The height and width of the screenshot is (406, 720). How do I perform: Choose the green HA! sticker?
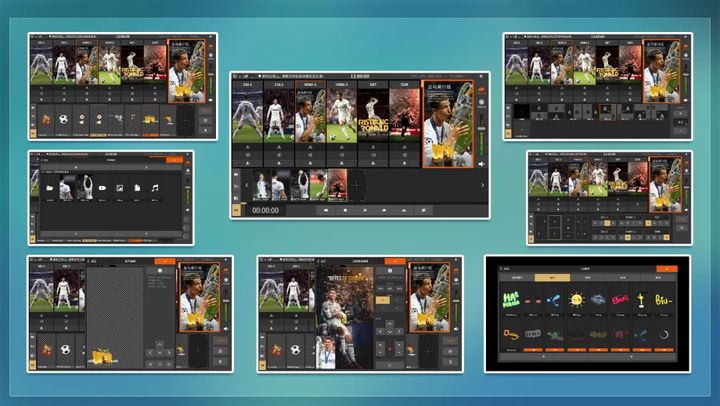point(511,299)
